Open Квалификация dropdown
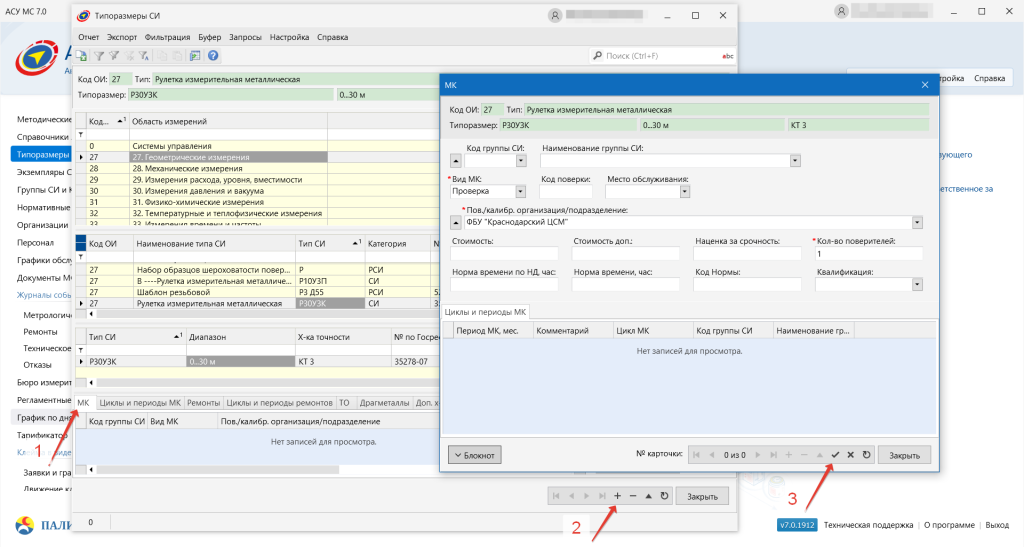1024x547 pixels. 917,285
